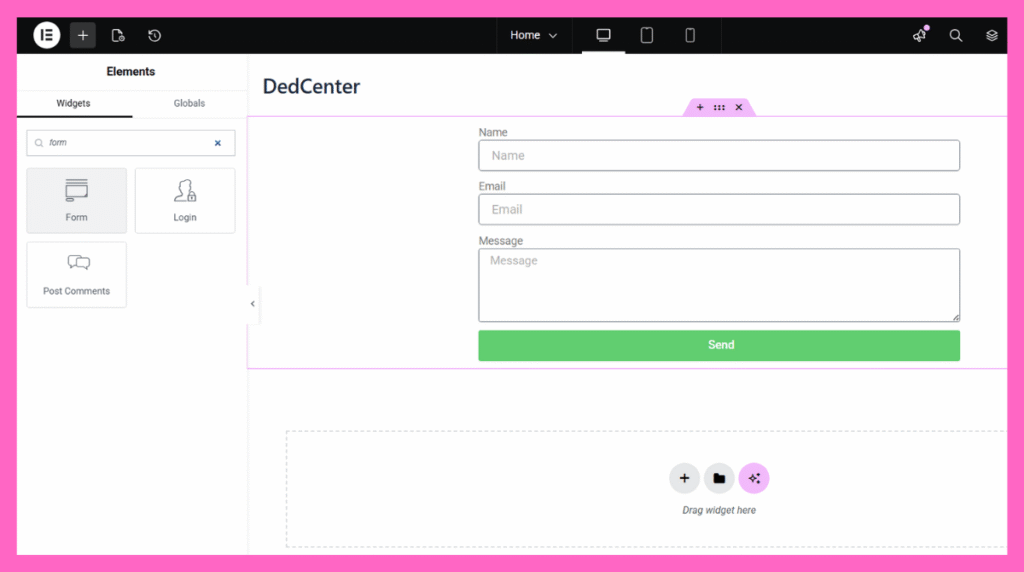The width and height of the screenshot is (1024, 572).
Task: Open the Finder search icon
Action: point(955,35)
